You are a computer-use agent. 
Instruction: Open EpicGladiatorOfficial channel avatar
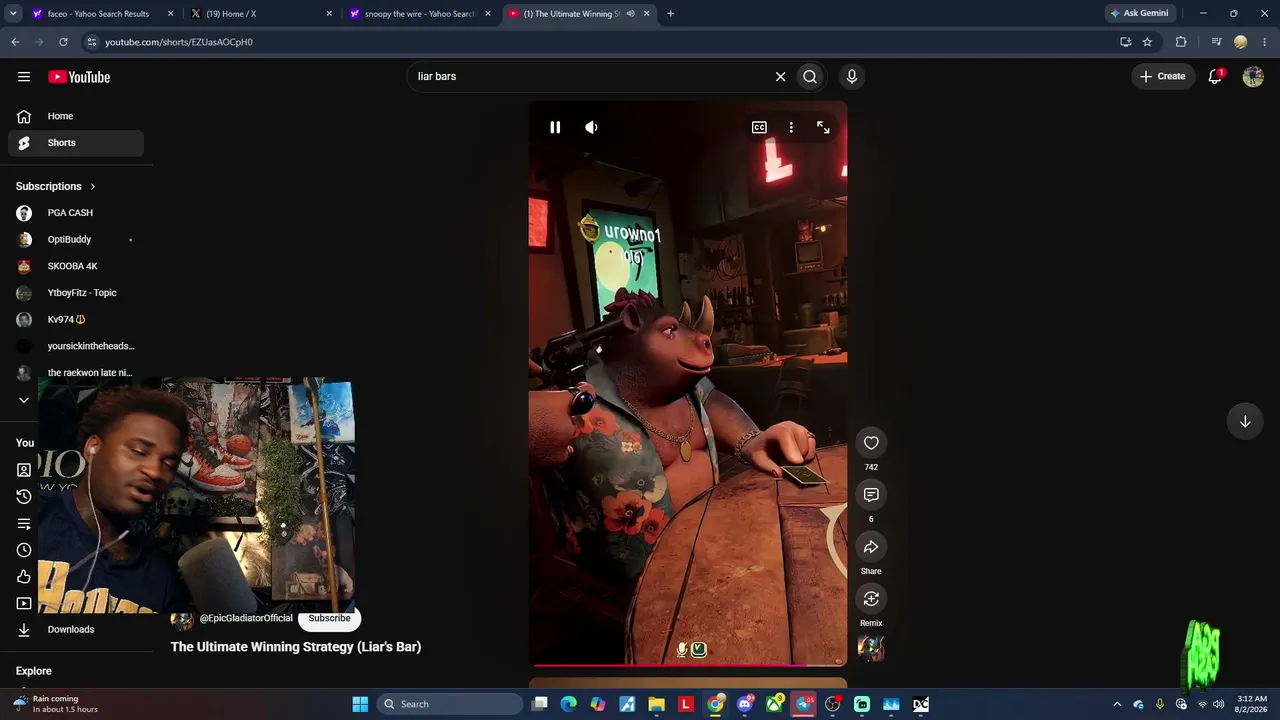pos(181,620)
